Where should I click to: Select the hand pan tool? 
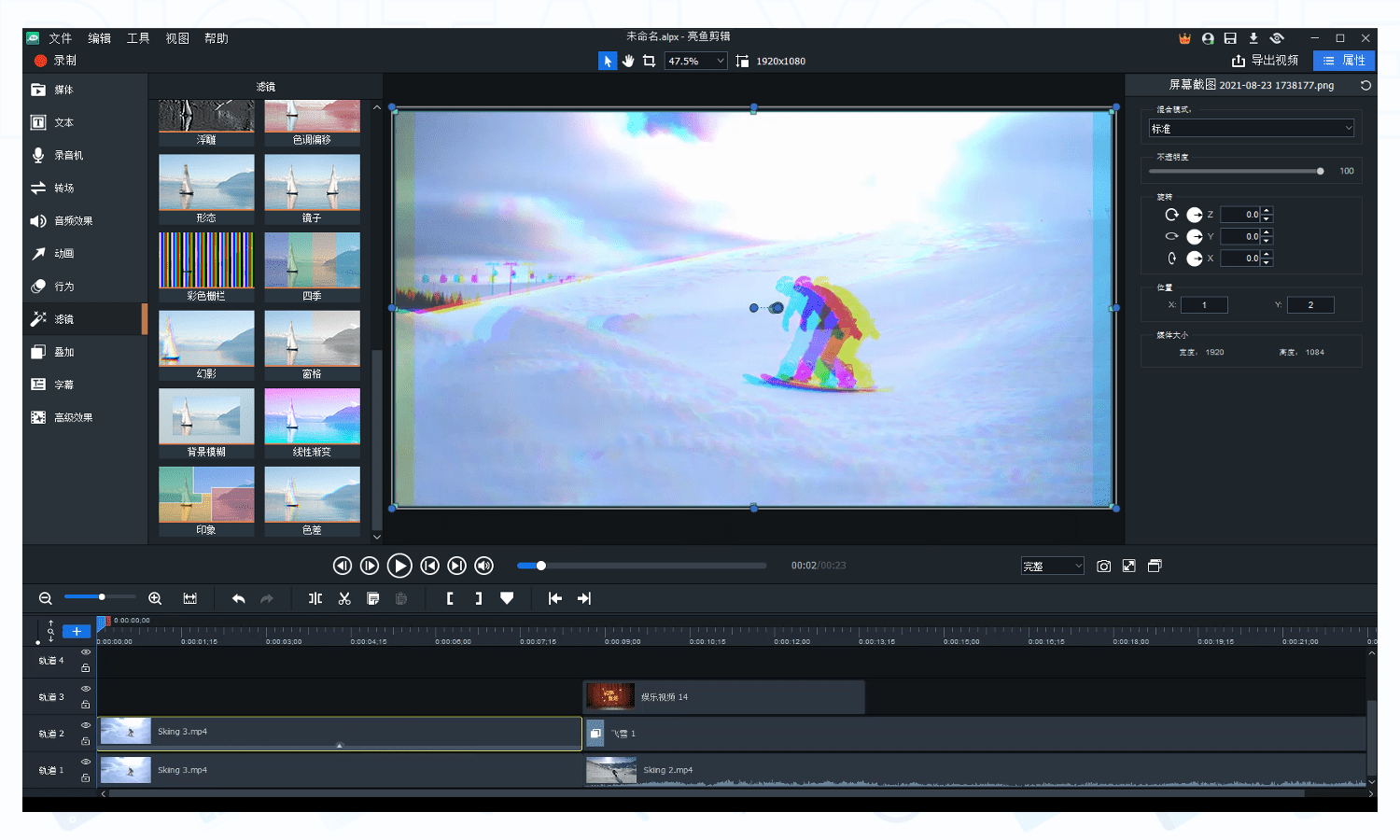(x=628, y=61)
